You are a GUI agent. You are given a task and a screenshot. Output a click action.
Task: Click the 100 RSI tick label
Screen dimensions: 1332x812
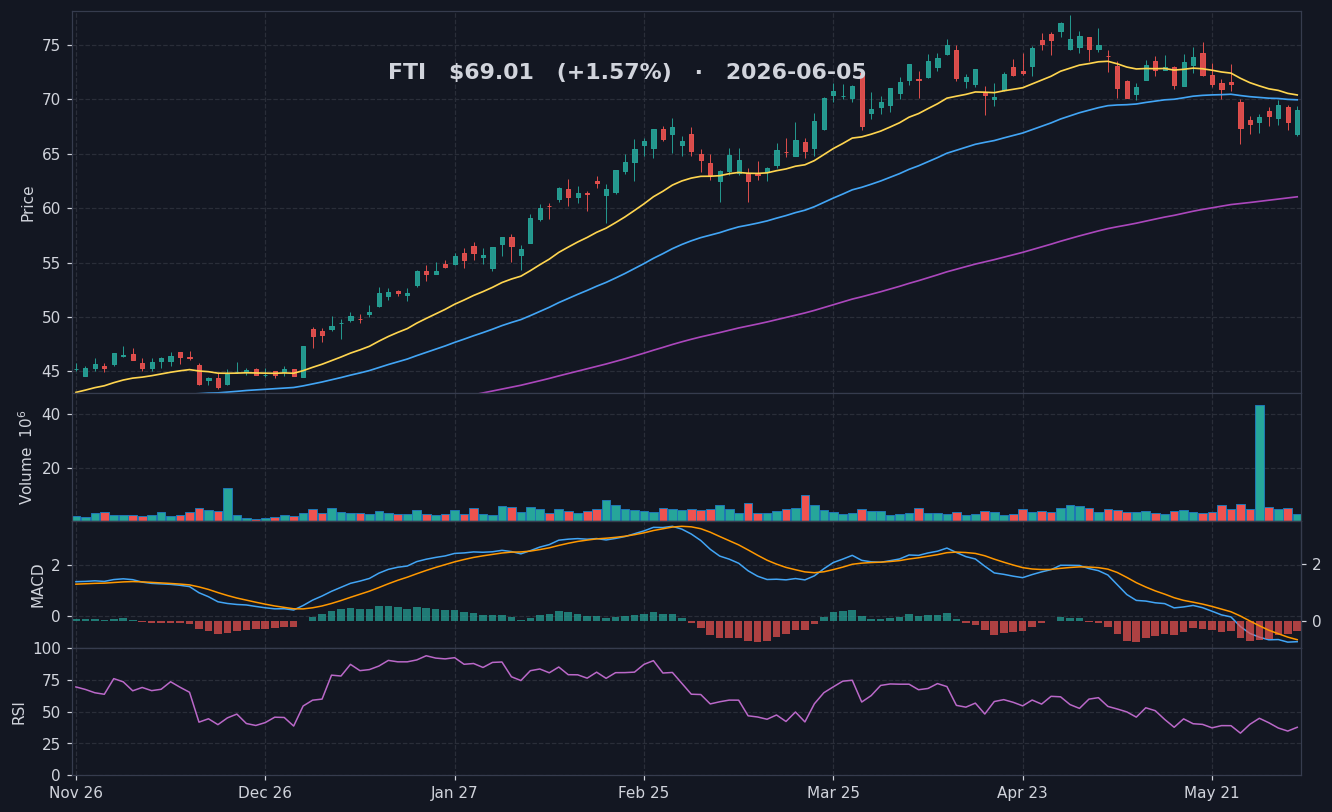point(48,649)
